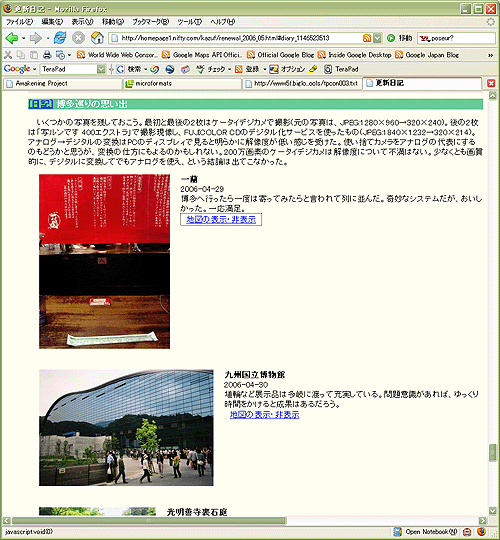
Task: Expand the address bar URL dropdown
Action: click(377, 38)
